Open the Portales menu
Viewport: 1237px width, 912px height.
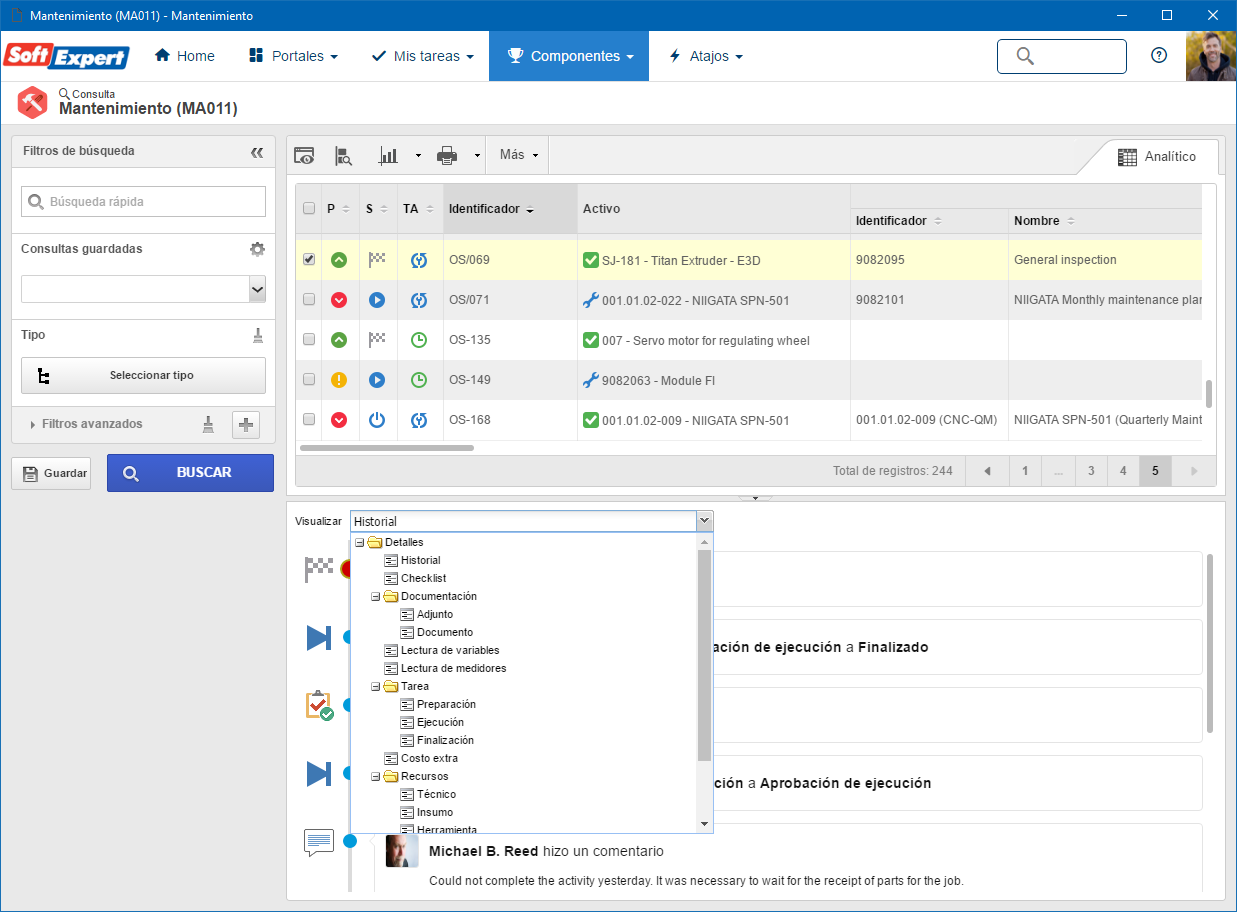click(x=293, y=56)
